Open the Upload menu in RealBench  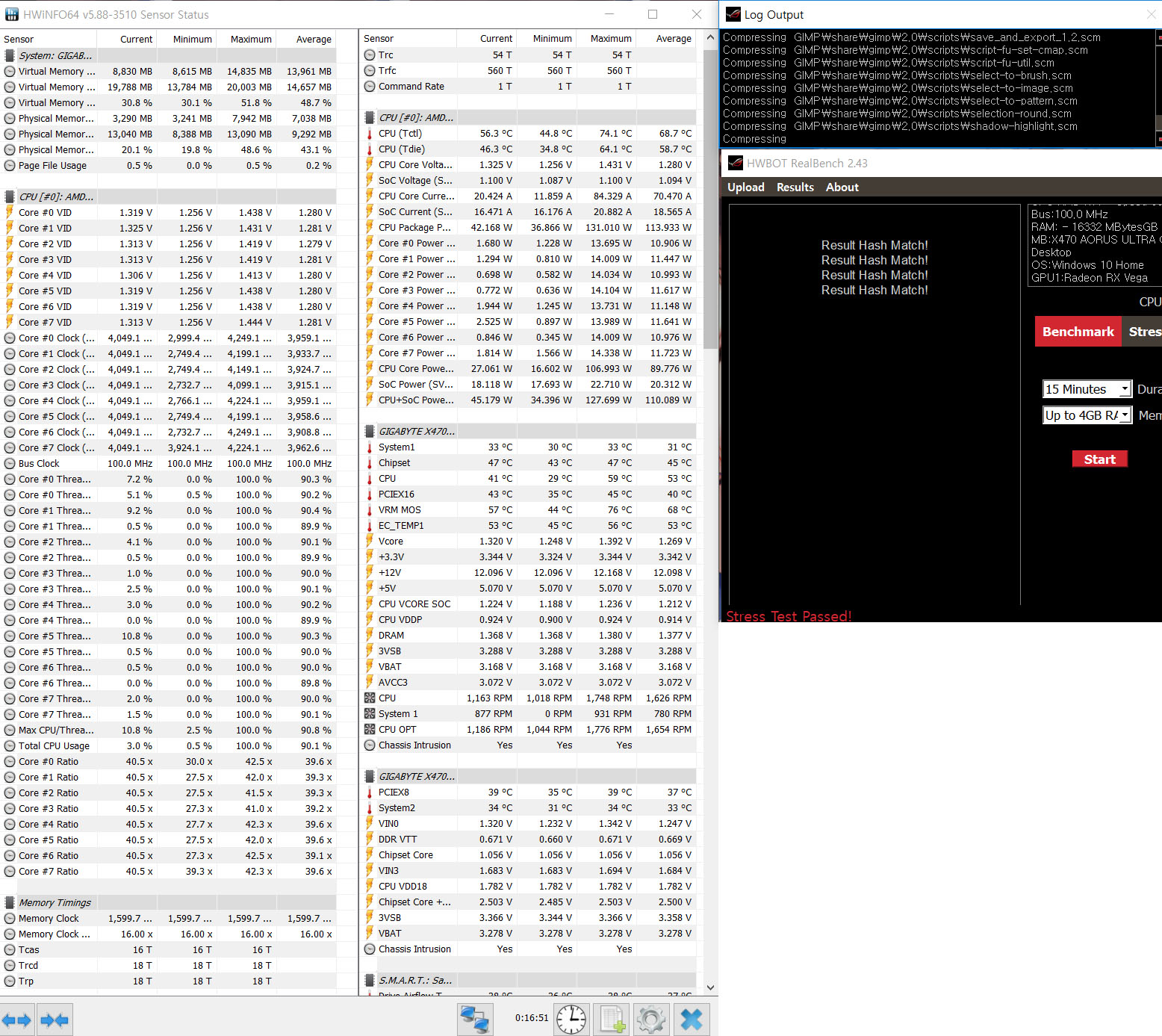(x=746, y=187)
